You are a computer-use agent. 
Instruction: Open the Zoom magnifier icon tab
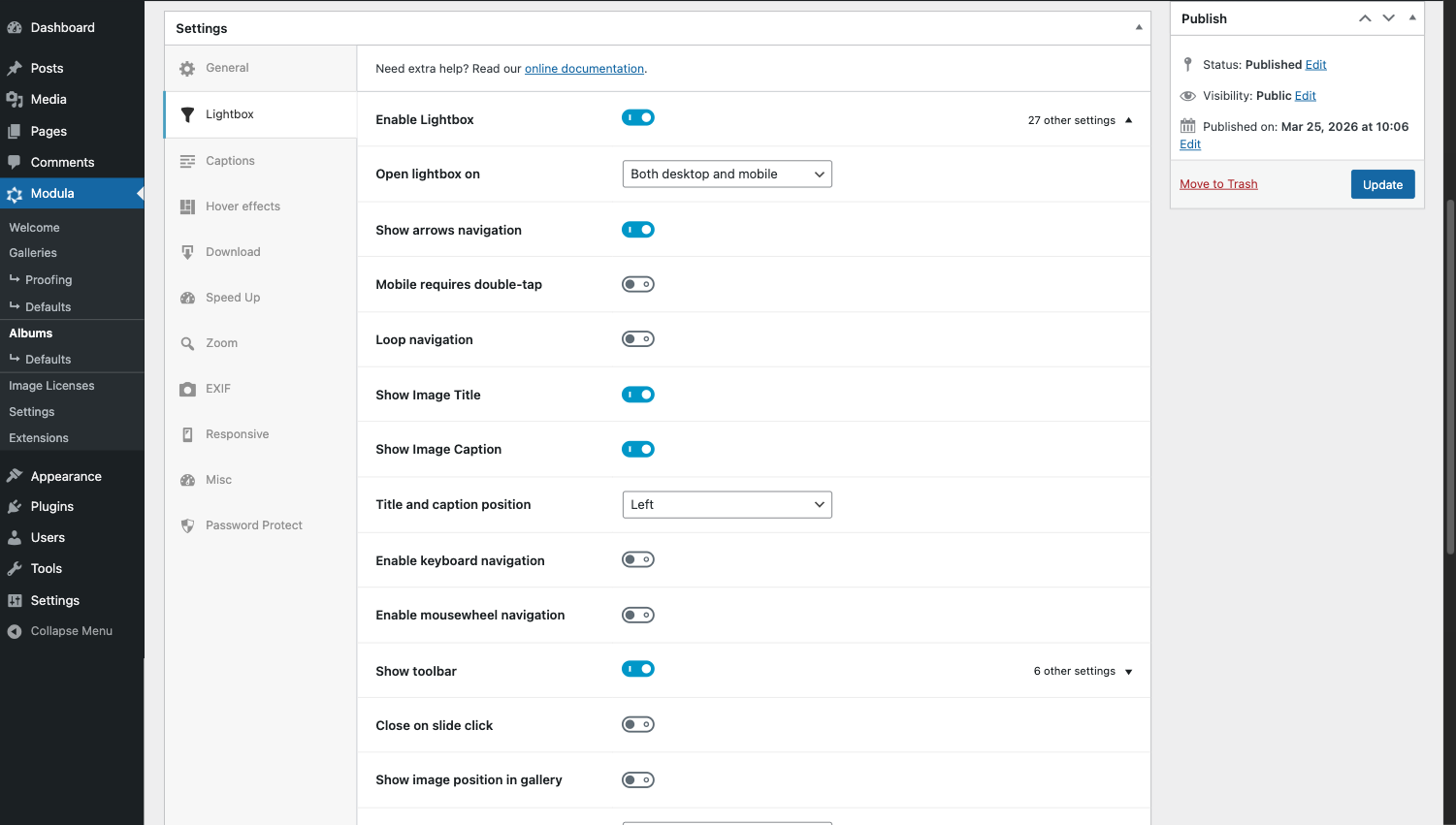tap(187, 343)
